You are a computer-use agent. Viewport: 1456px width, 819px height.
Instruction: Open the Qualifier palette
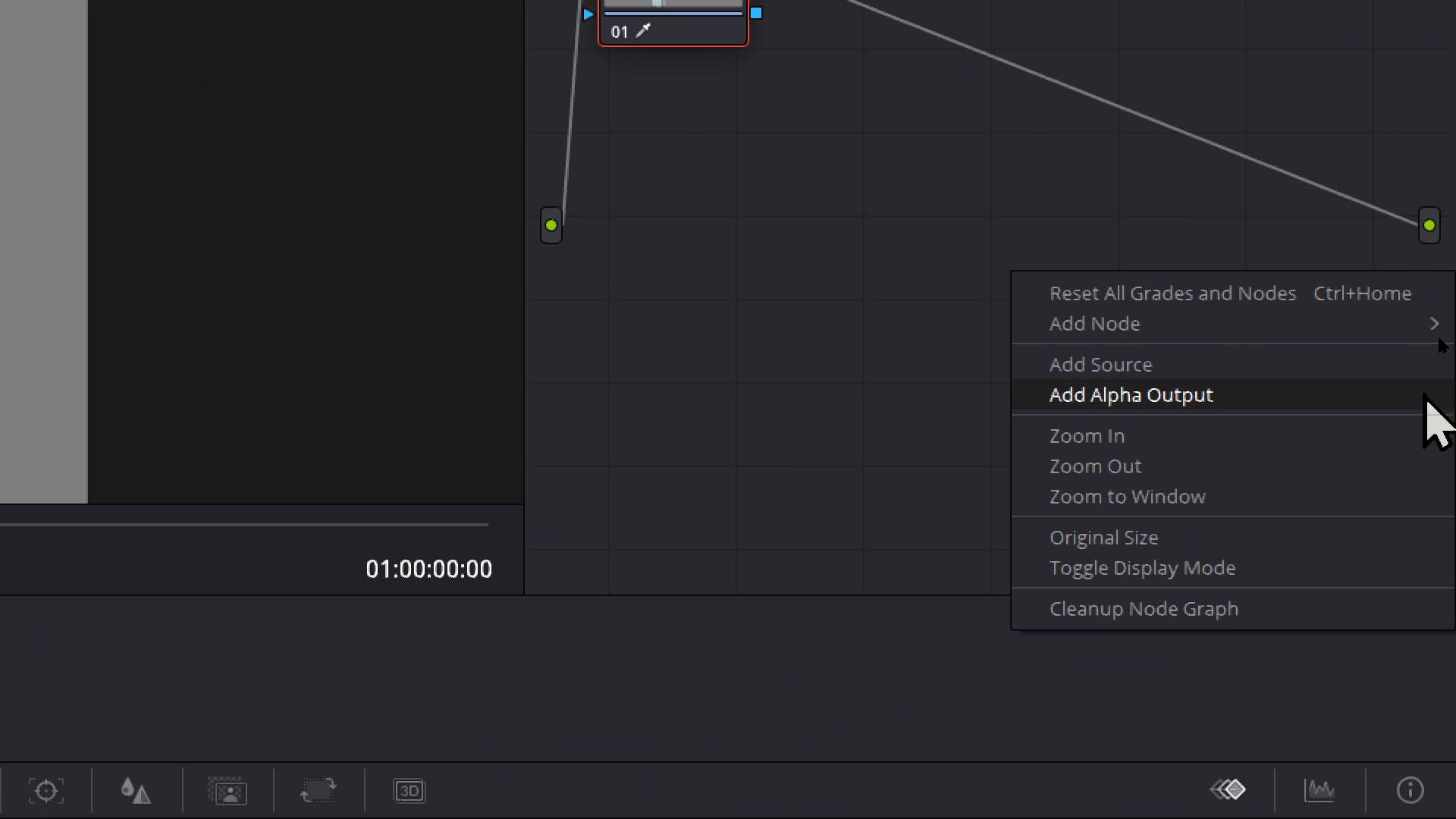[x=136, y=790]
